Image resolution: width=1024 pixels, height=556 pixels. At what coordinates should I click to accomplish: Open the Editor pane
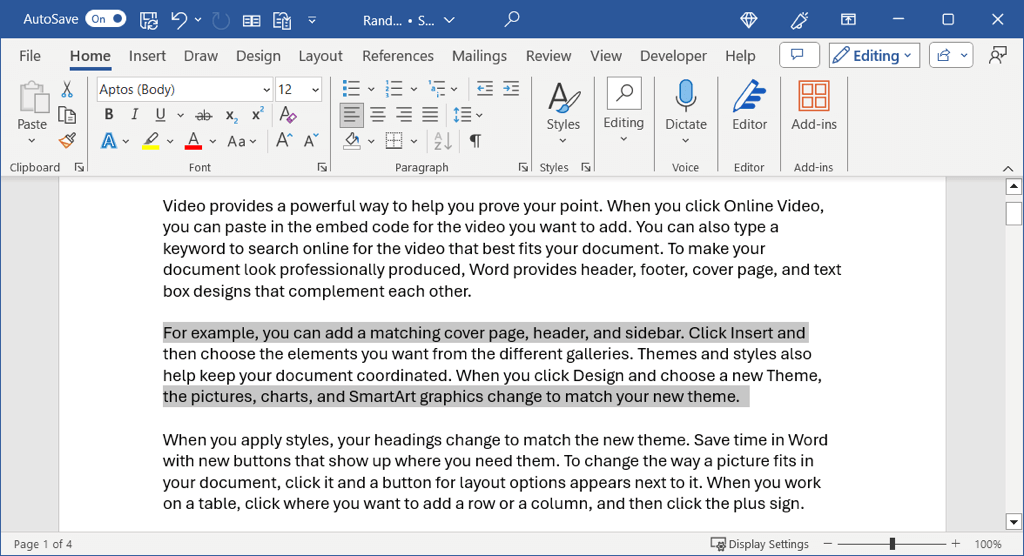click(749, 107)
